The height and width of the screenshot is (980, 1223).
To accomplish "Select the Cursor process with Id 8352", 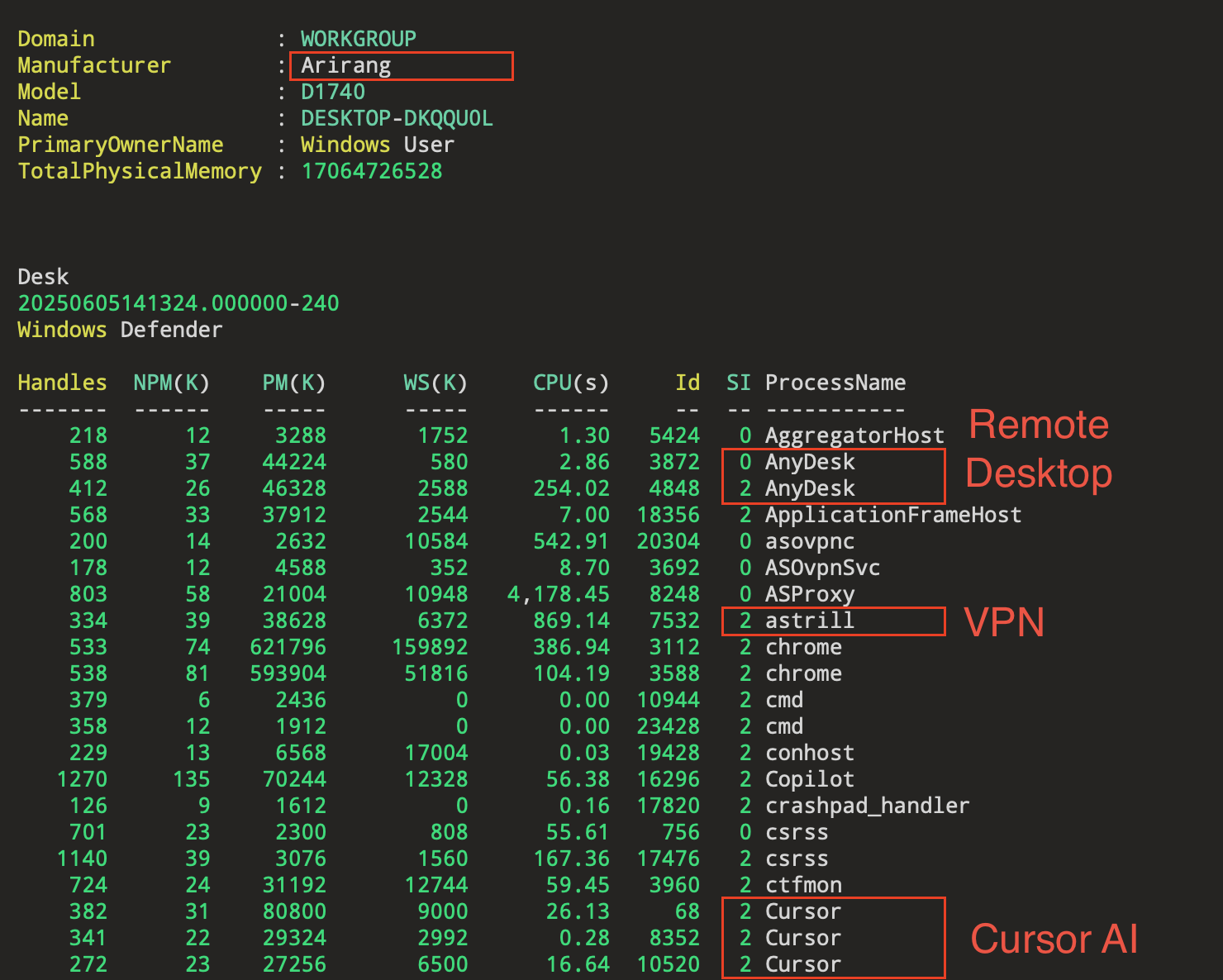I will click(x=803, y=938).
